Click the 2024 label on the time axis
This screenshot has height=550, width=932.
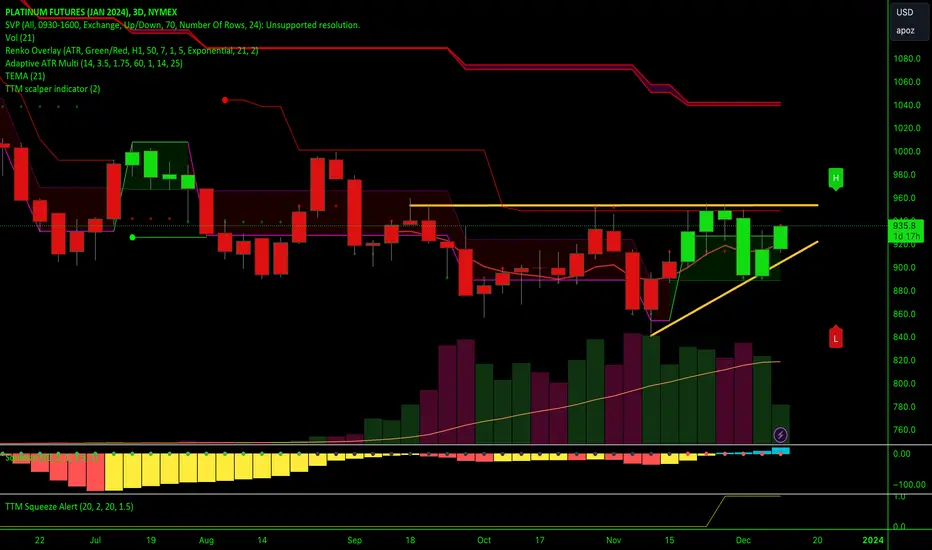point(873,540)
